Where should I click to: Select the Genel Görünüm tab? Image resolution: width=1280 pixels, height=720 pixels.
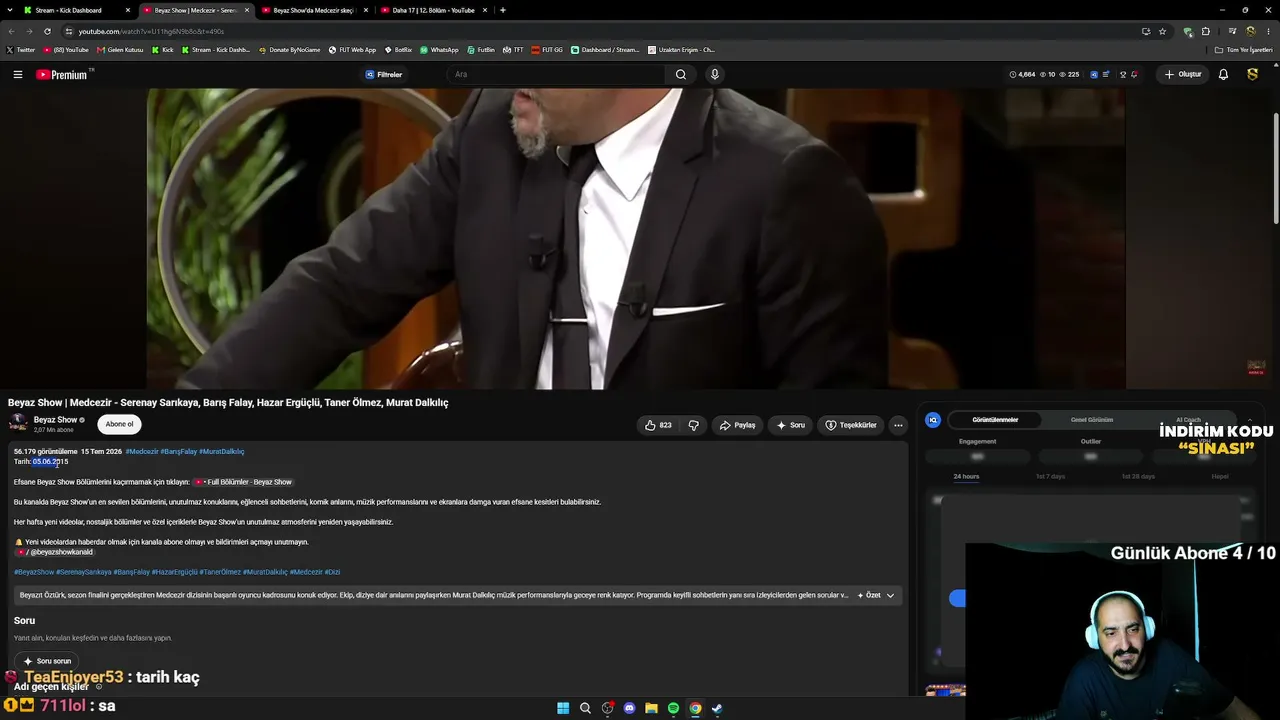coord(1092,420)
